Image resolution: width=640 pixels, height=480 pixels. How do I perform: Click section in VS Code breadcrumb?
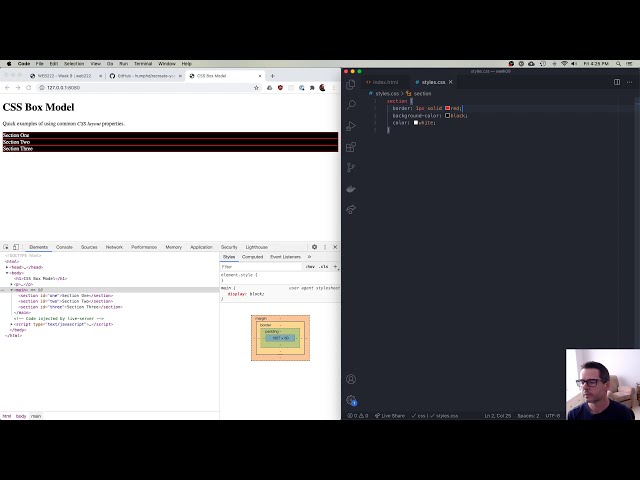[x=422, y=93]
